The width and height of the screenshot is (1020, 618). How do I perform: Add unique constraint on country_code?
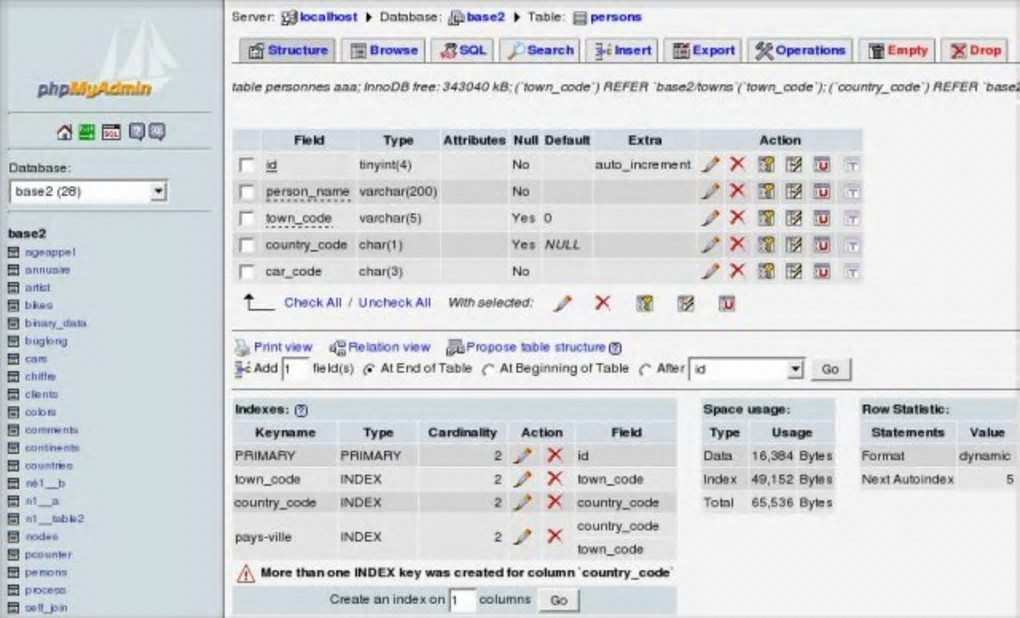822,245
